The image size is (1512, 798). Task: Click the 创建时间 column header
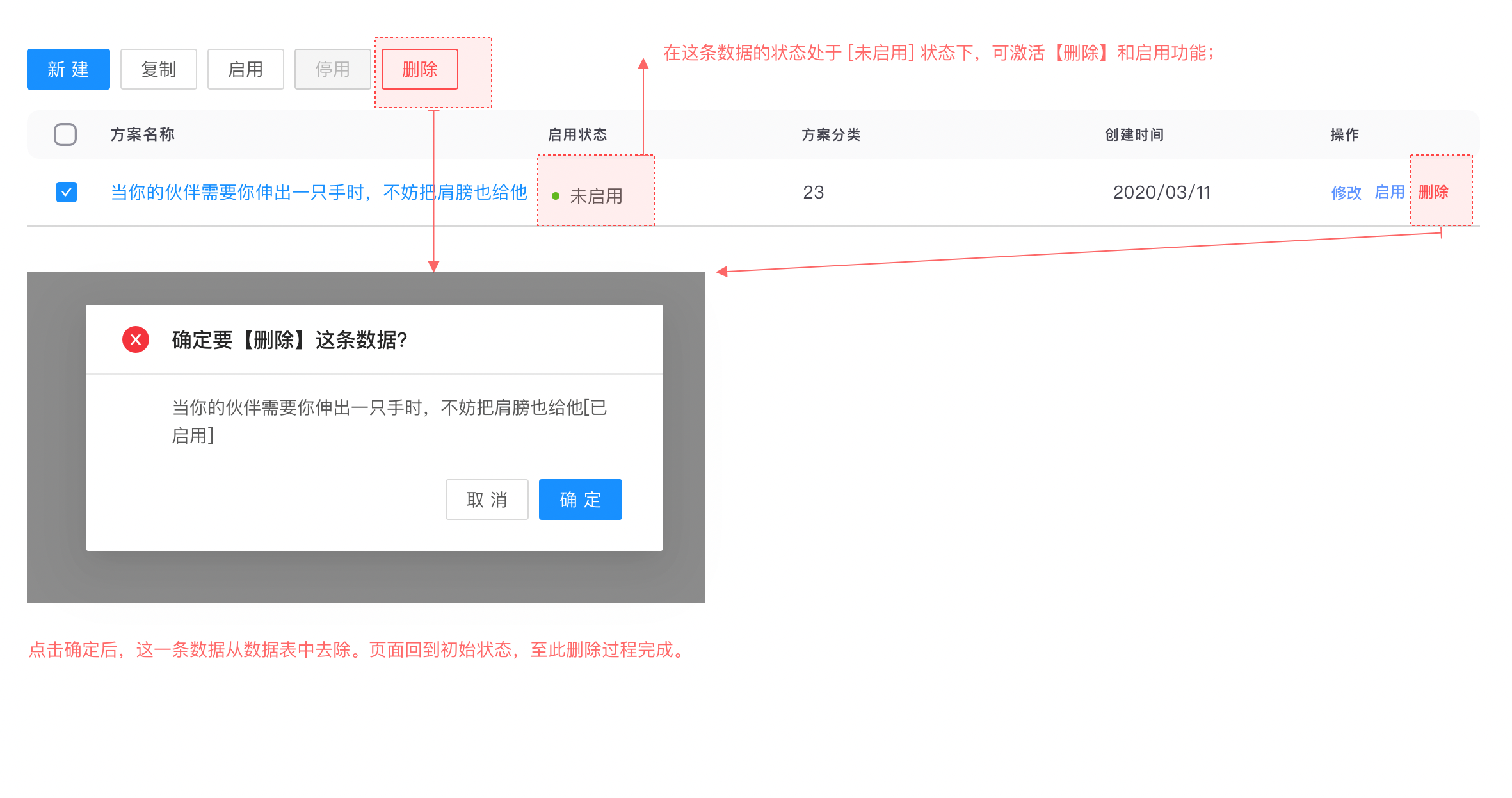pyautogui.click(x=1134, y=134)
